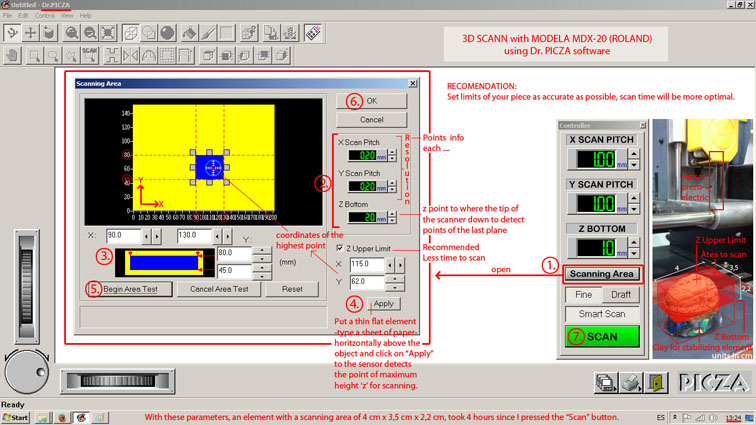This screenshot has width=756, height=425.
Task: Click right arrow beside X 90.0 field
Action: pos(157,236)
